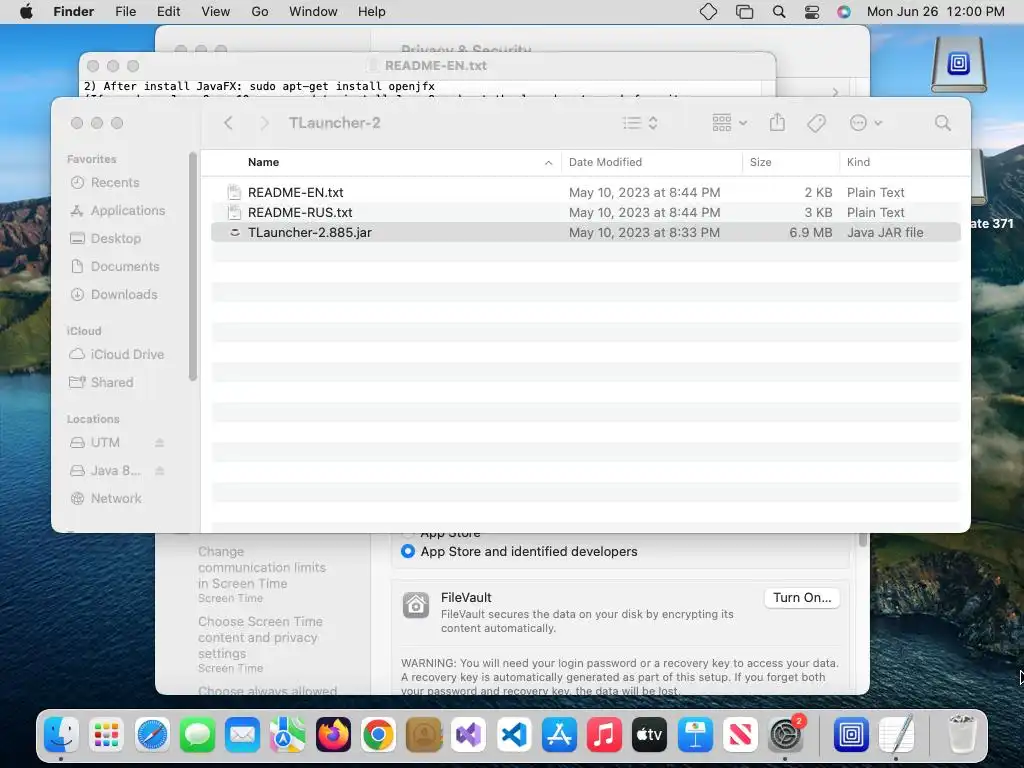Open App Store from the Dock
This screenshot has width=1024, height=768.
point(559,735)
